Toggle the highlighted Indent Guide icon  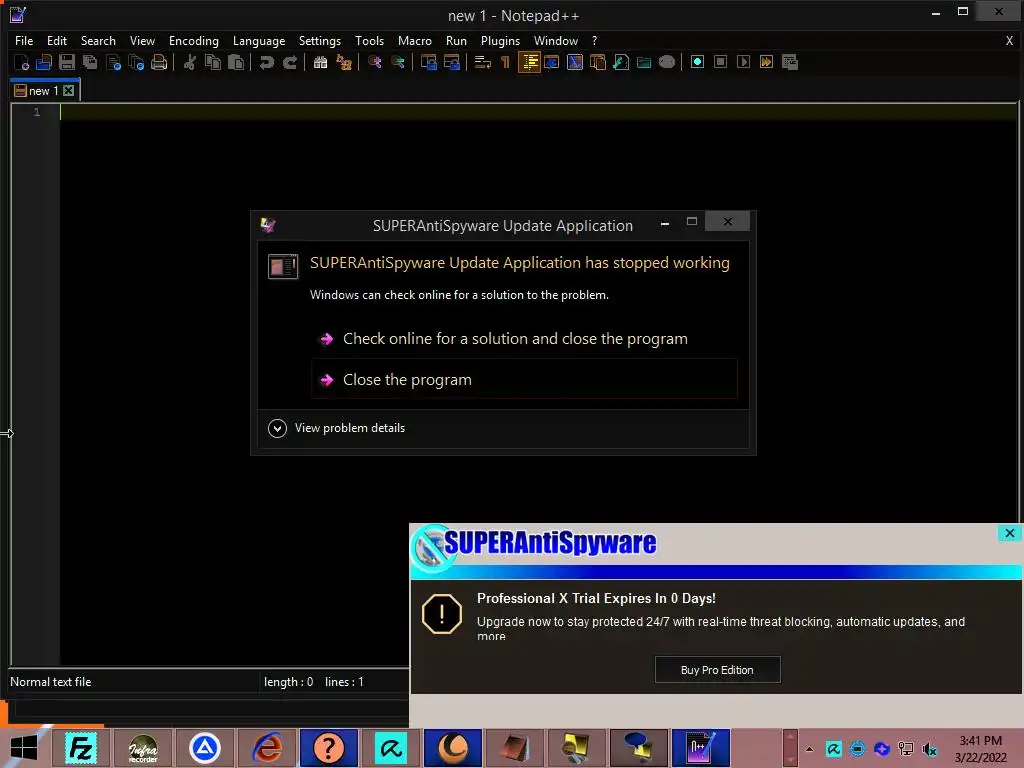(x=529, y=63)
